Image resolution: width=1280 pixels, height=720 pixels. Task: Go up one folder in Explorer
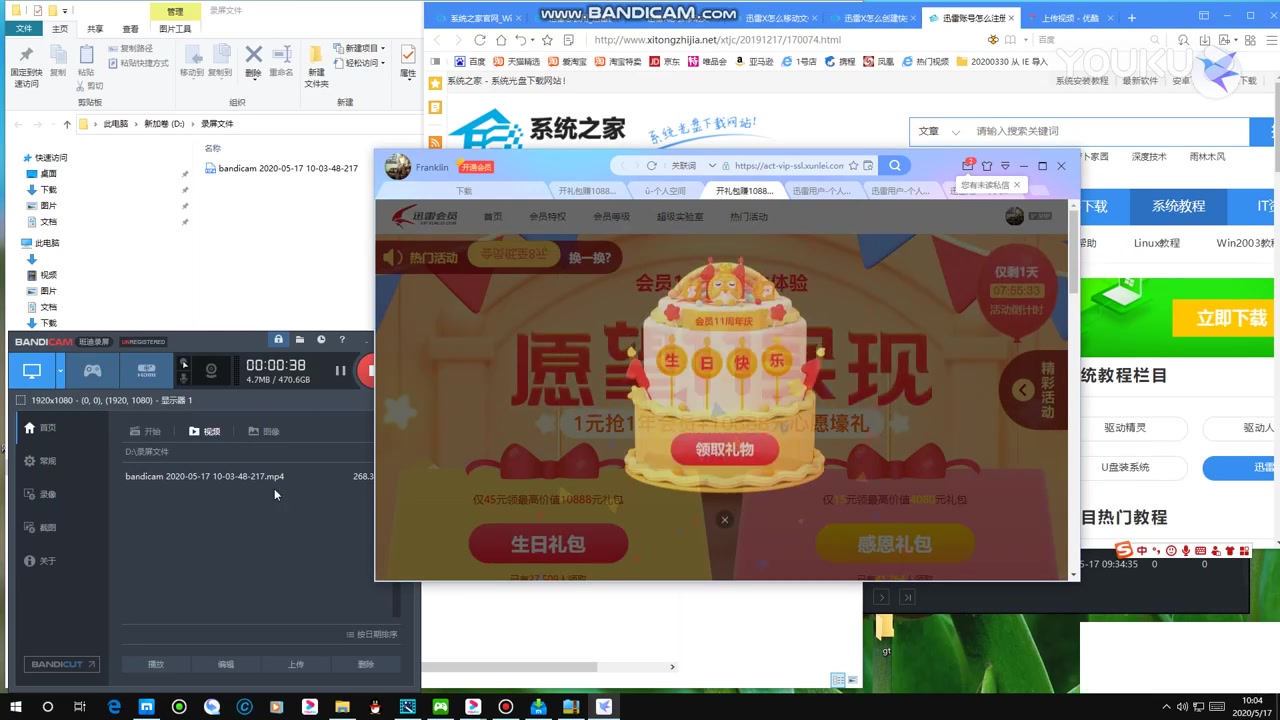[67, 124]
